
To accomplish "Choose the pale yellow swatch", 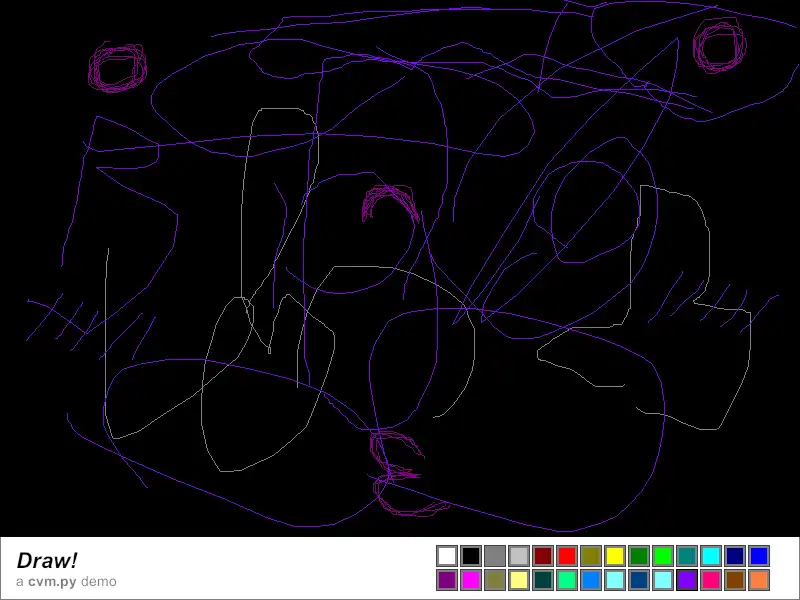I will click(519, 580).
